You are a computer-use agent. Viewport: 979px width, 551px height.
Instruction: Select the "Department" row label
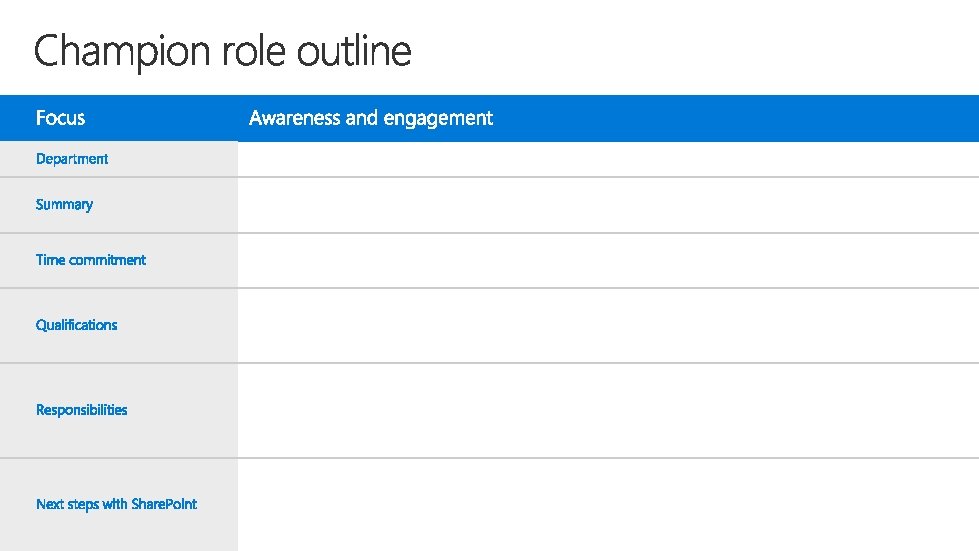click(72, 159)
